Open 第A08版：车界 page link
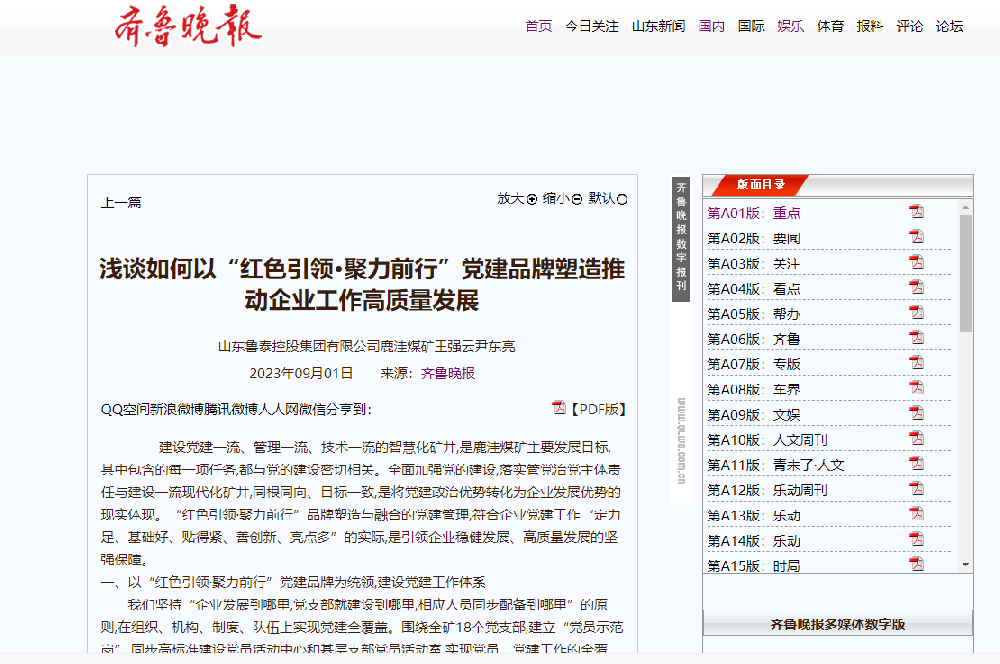The height and width of the screenshot is (664, 1000). point(754,389)
